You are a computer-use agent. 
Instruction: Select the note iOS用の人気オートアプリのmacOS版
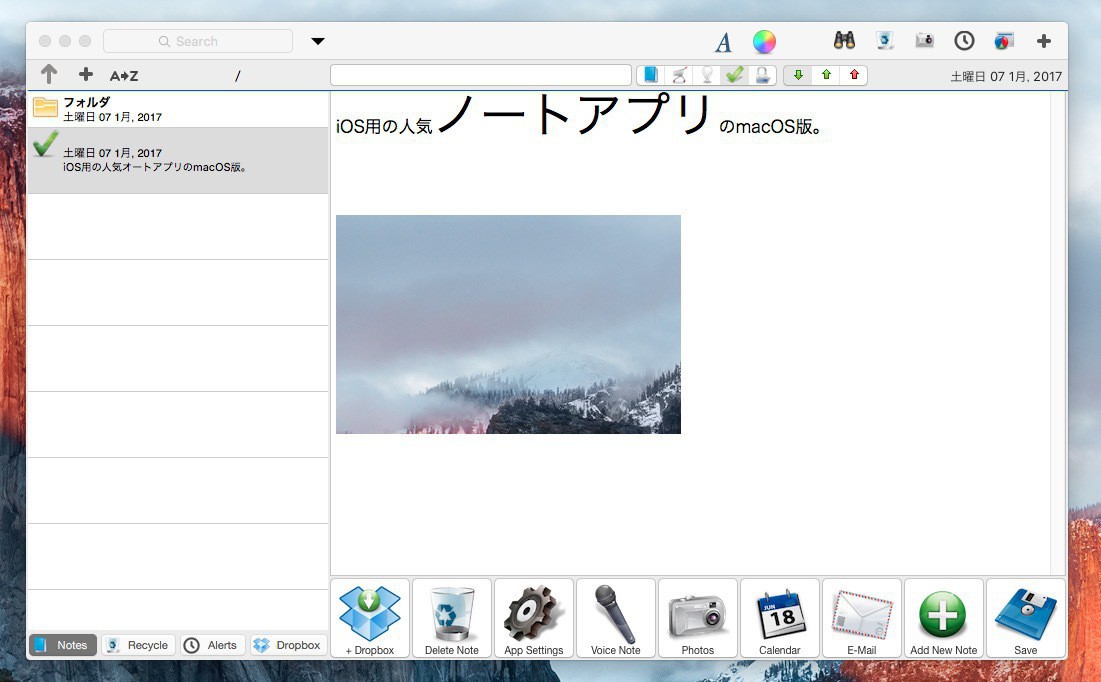(x=178, y=160)
